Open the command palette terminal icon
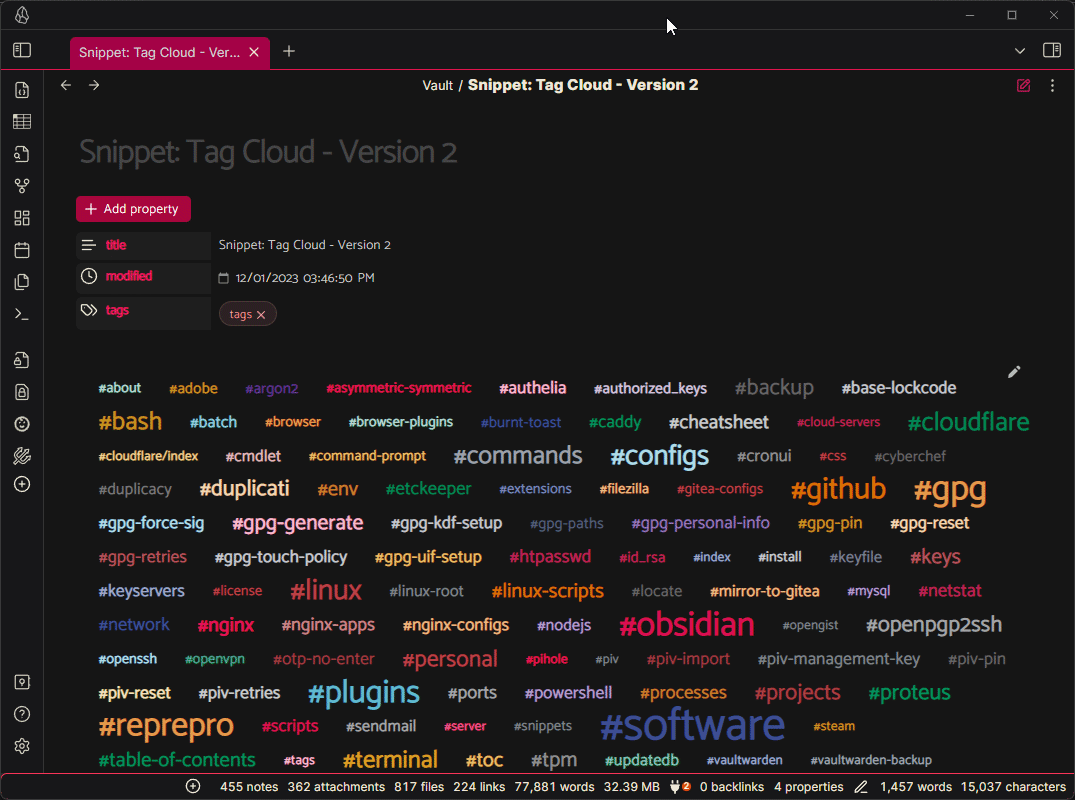The image size is (1075, 800). coord(22,314)
